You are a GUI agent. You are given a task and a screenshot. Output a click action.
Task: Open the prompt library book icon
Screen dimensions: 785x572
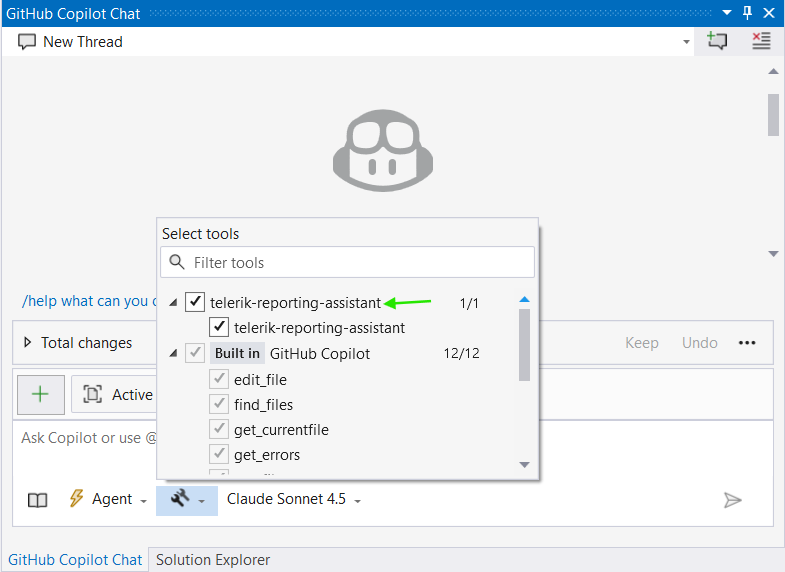click(38, 500)
